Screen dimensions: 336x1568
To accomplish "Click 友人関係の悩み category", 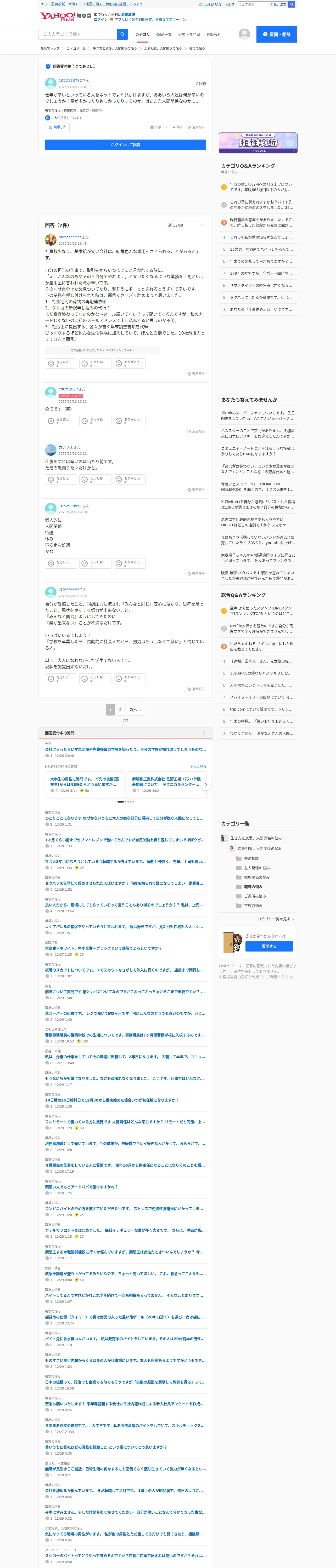I will tap(257, 868).
